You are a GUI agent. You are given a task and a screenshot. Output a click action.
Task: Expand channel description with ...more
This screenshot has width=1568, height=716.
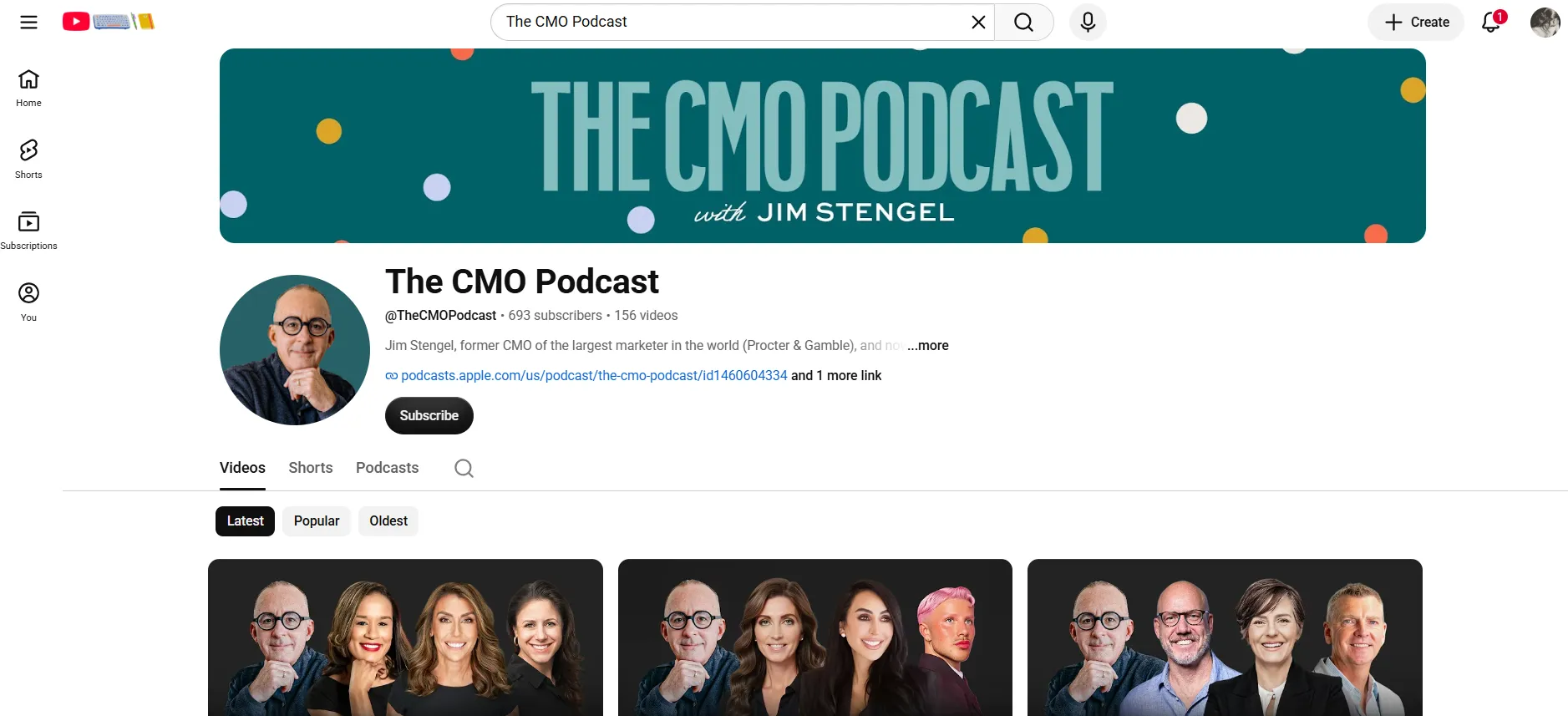pos(928,346)
